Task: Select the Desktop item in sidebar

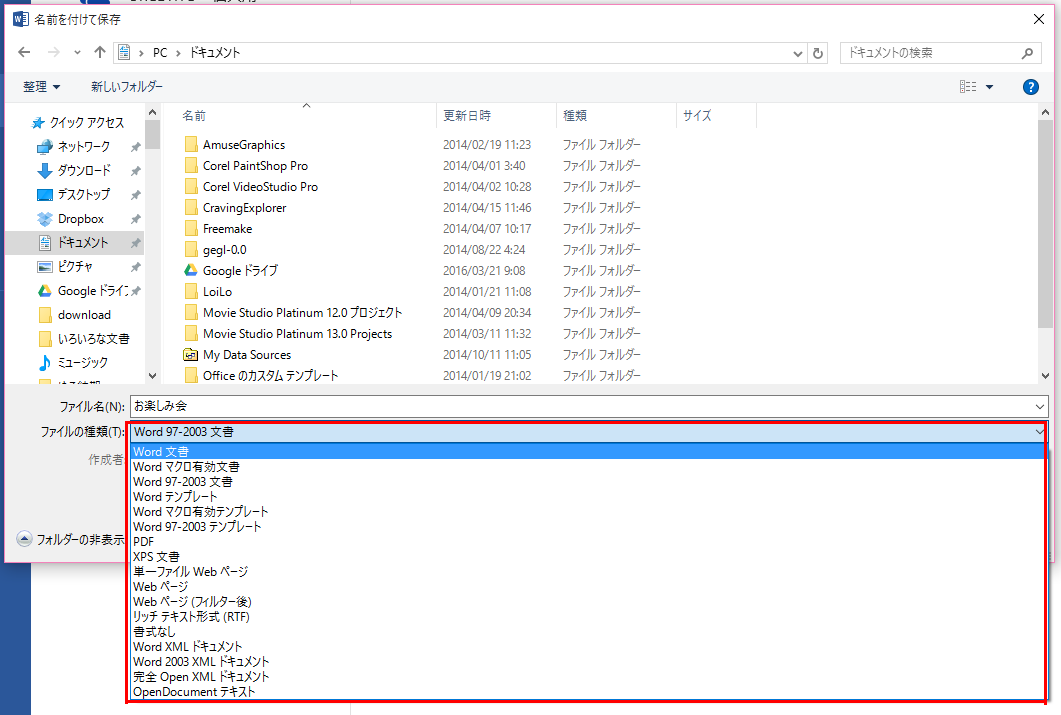Action: tap(83, 195)
